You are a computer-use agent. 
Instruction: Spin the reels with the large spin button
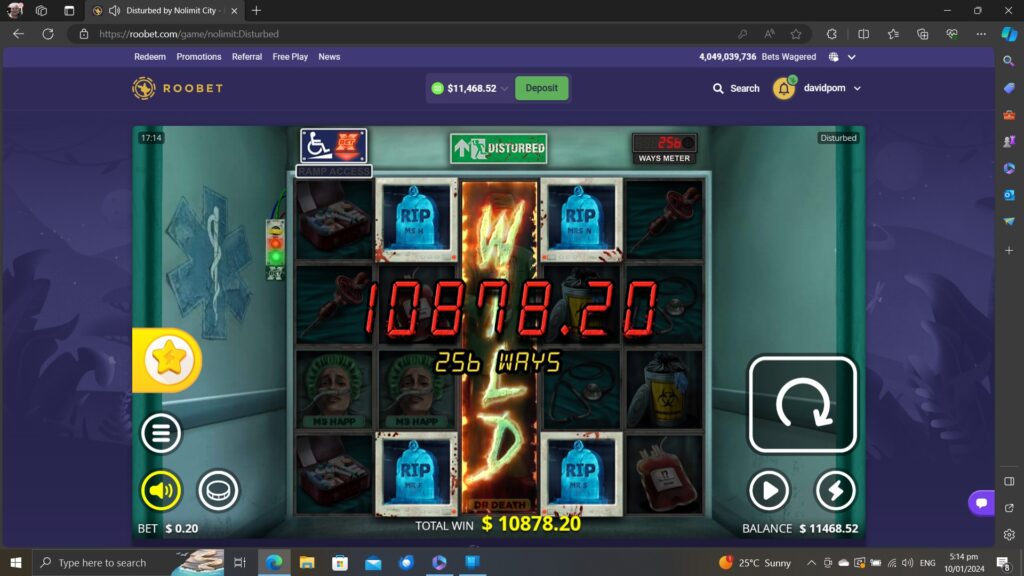tap(803, 405)
